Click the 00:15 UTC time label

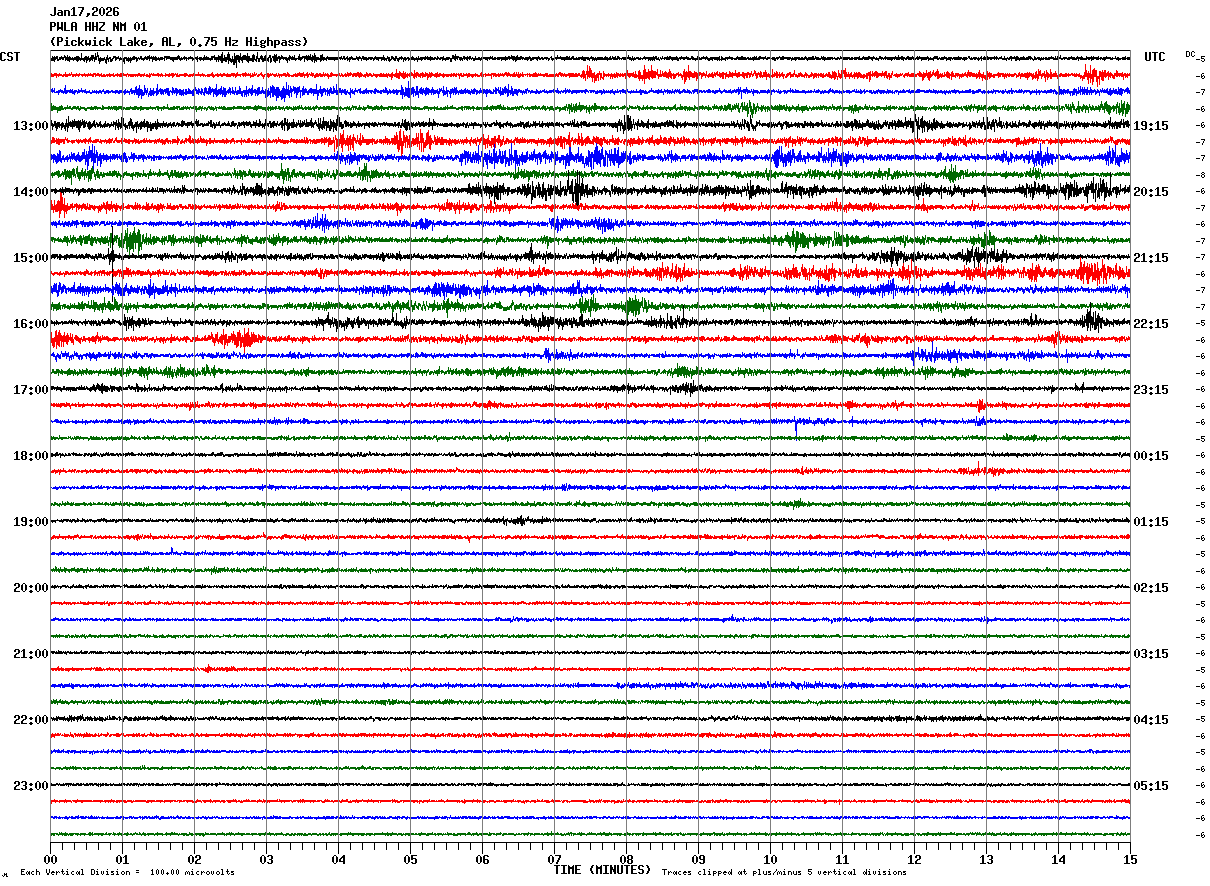[1150, 456]
